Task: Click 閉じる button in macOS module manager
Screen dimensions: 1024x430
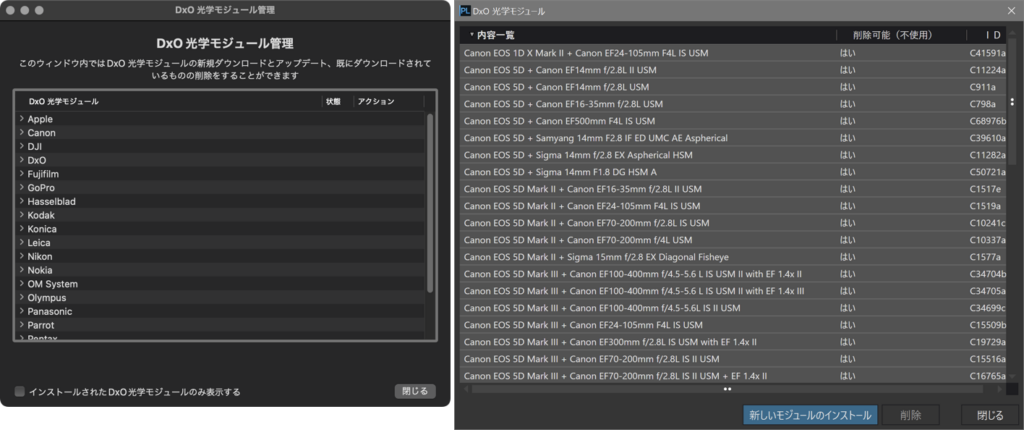Action: click(x=415, y=391)
